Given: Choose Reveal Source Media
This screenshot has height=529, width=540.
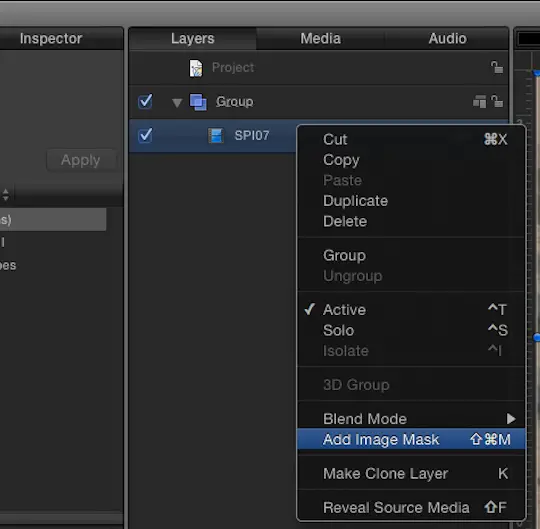Looking at the screenshot, I should (x=411, y=507).
